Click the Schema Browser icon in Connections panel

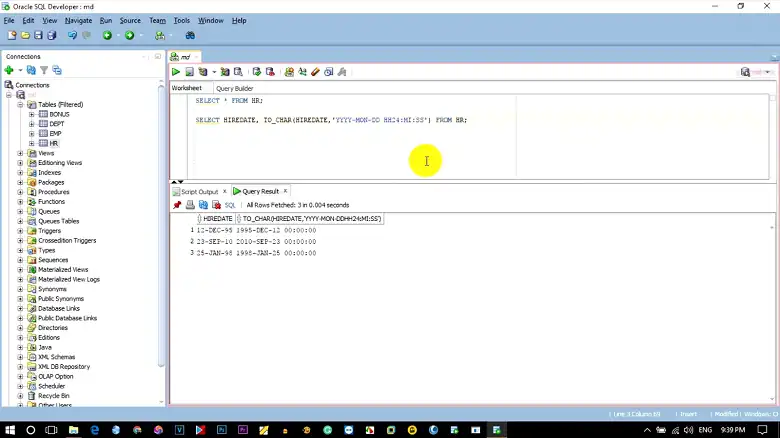tap(57, 70)
